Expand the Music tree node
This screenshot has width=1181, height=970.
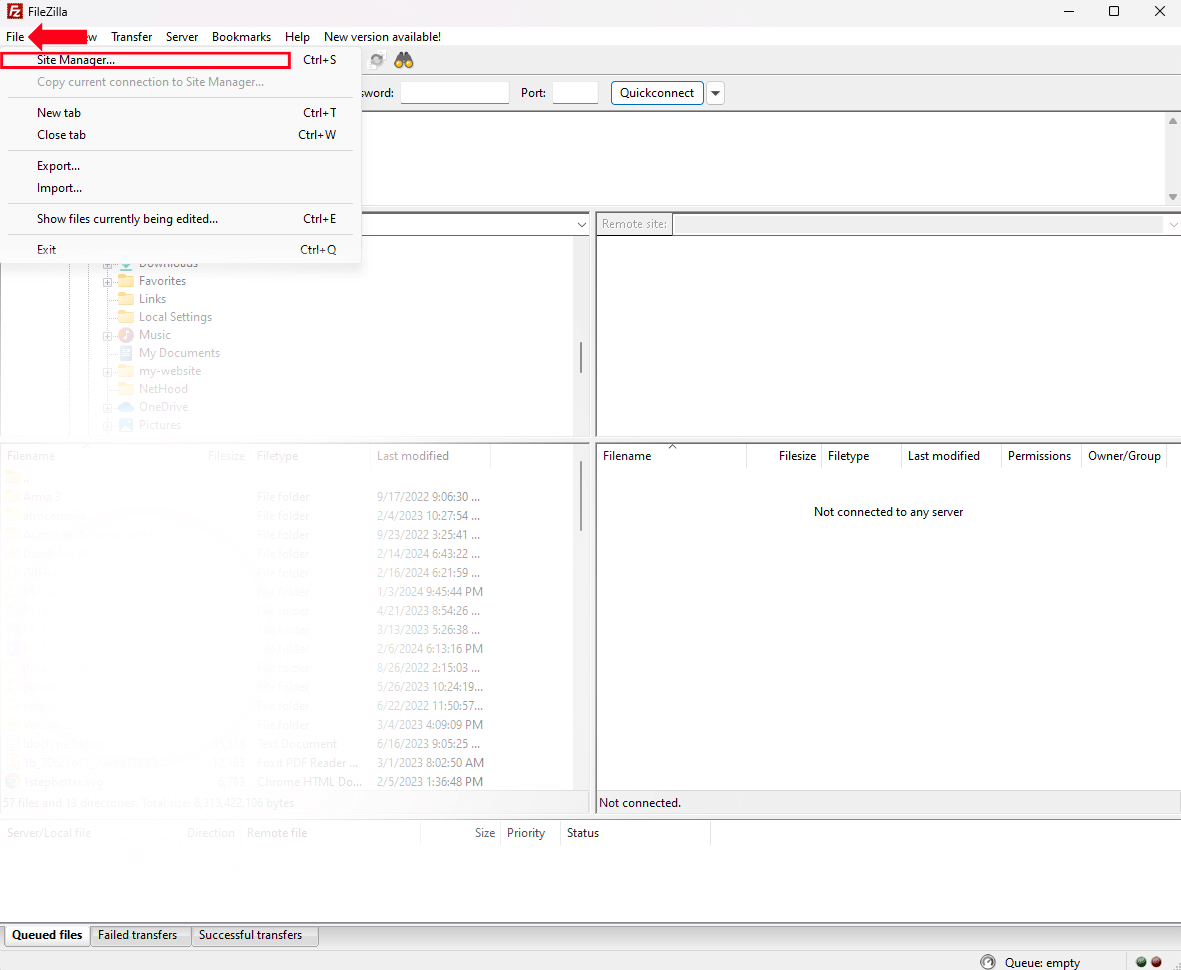[x=108, y=337]
